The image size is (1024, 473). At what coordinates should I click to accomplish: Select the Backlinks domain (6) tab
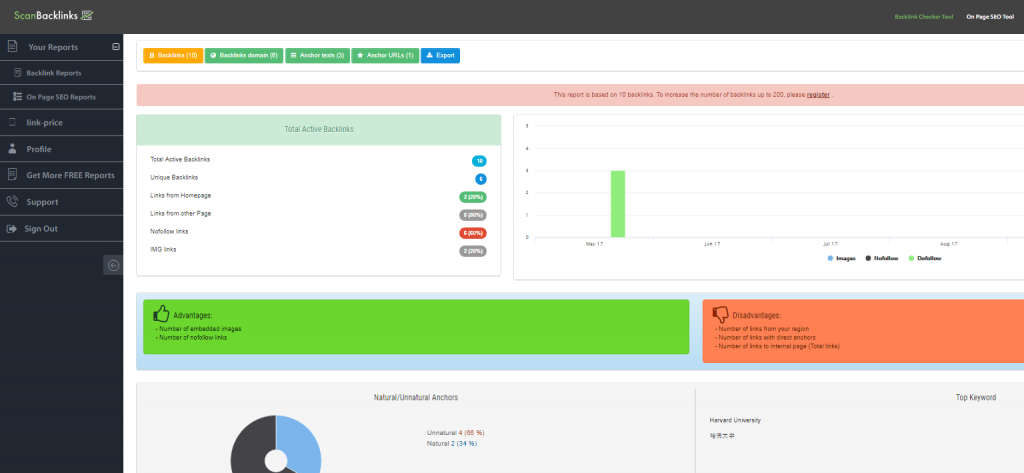point(244,56)
